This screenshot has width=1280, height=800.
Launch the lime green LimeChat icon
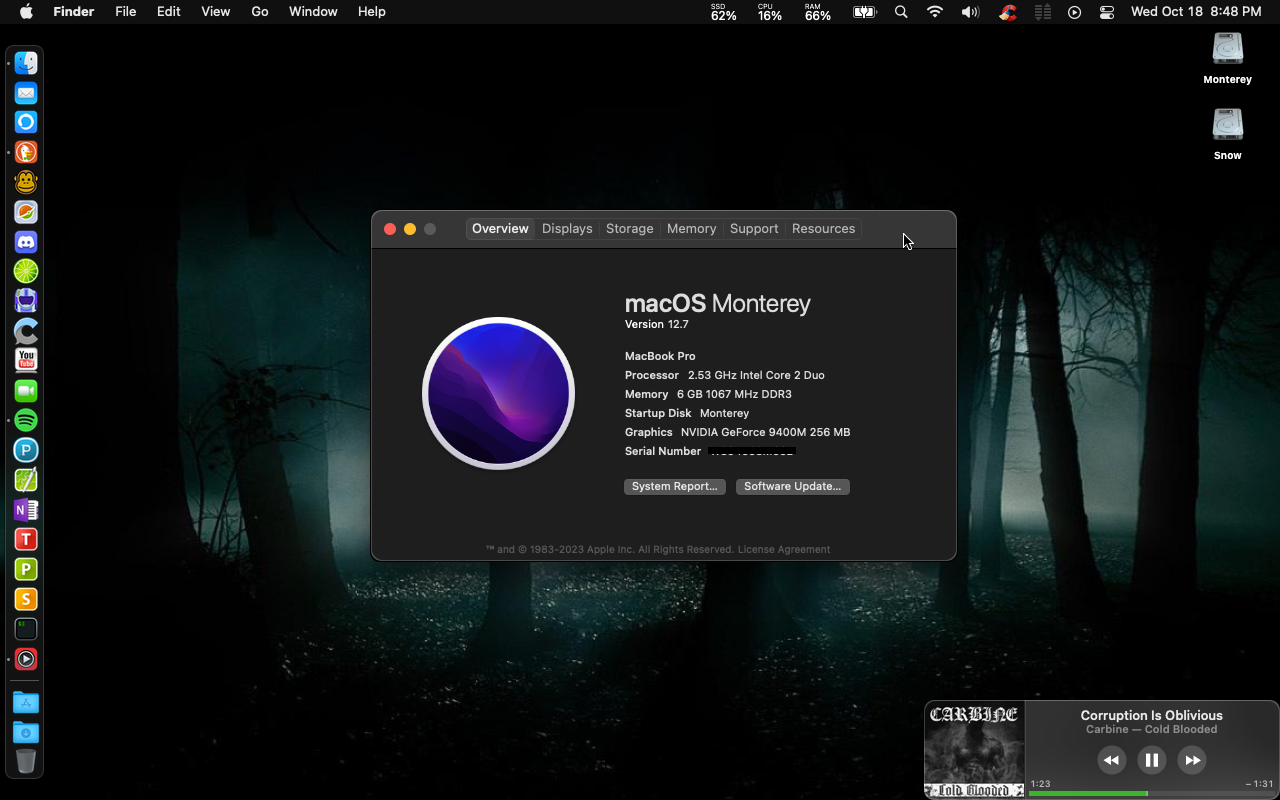click(x=26, y=271)
